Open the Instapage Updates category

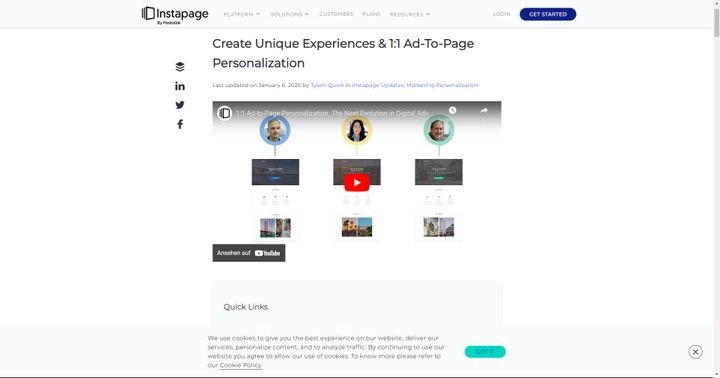(377, 85)
